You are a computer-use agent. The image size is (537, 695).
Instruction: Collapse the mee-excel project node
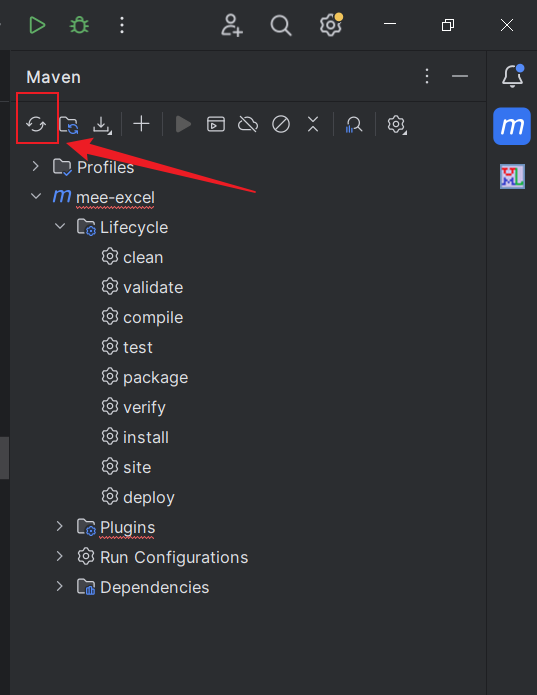(x=35, y=196)
